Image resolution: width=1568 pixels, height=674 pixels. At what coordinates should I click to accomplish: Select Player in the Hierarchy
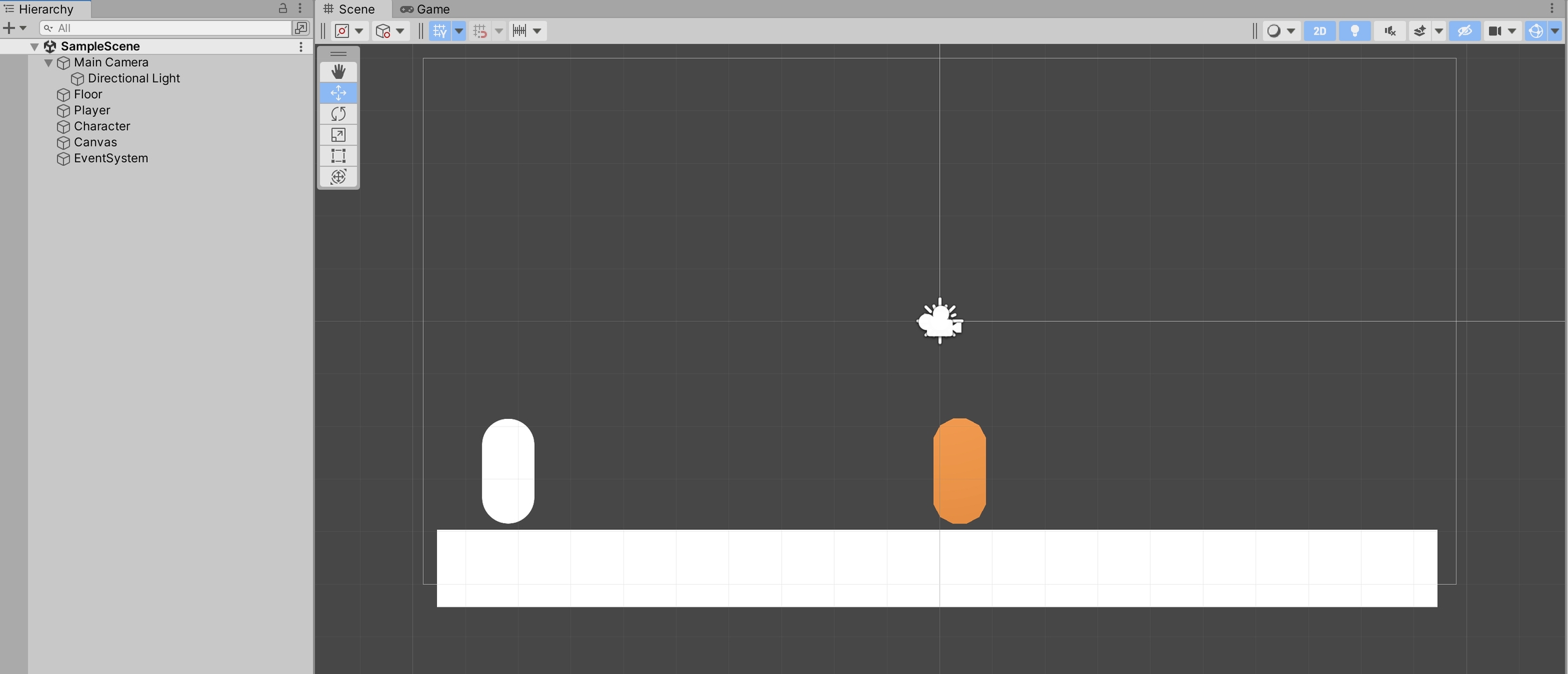(92, 110)
